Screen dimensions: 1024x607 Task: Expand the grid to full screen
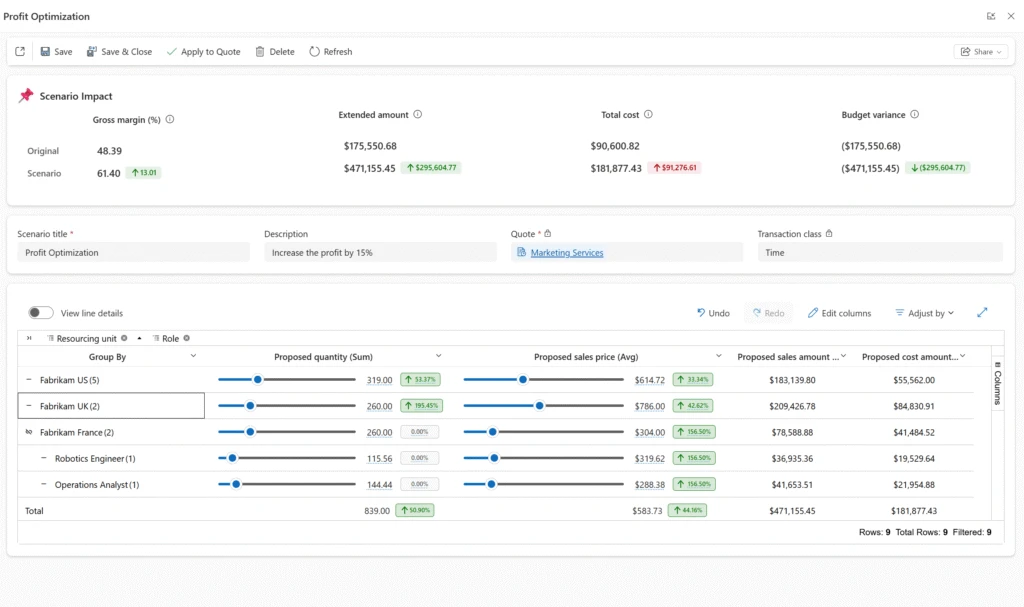[982, 313]
